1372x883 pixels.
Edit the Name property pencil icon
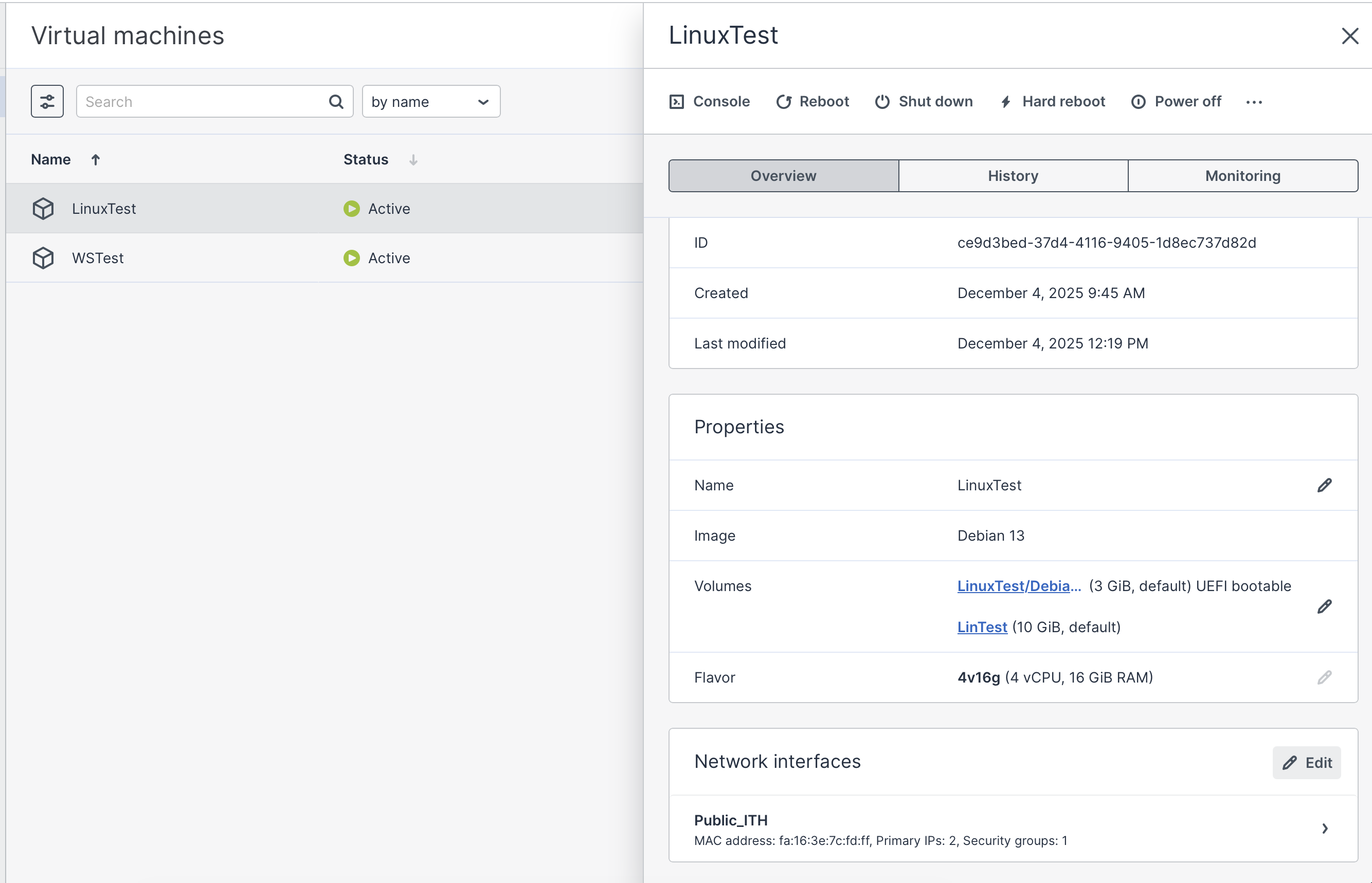click(1324, 485)
